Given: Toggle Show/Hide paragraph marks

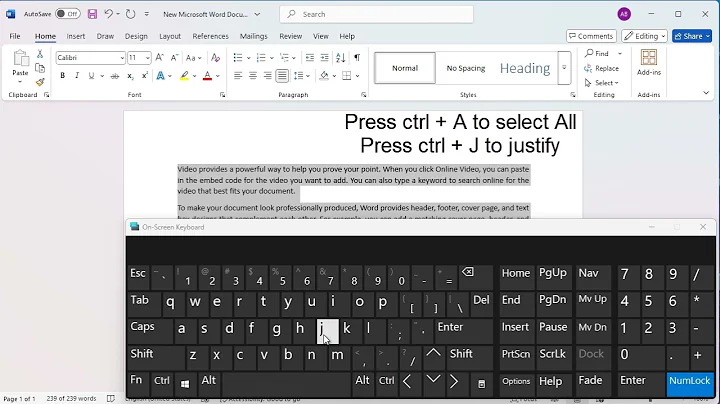Looking at the screenshot, I should pyautogui.click(x=357, y=57).
